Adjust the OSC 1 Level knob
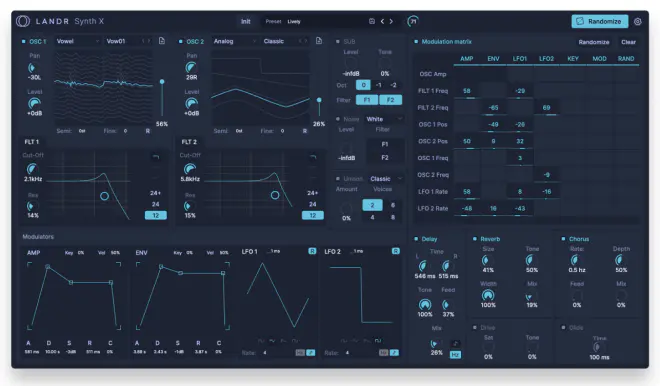The width and height of the screenshot is (660, 386). (x=34, y=104)
